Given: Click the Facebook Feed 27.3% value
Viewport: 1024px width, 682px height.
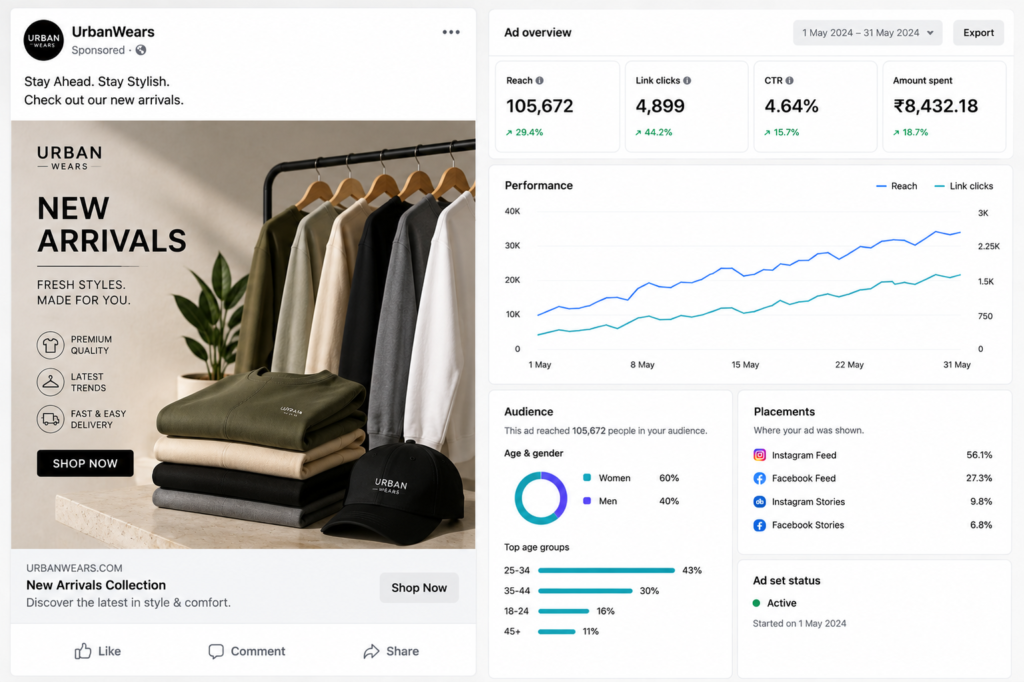Looking at the screenshot, I should coord(979,478).
